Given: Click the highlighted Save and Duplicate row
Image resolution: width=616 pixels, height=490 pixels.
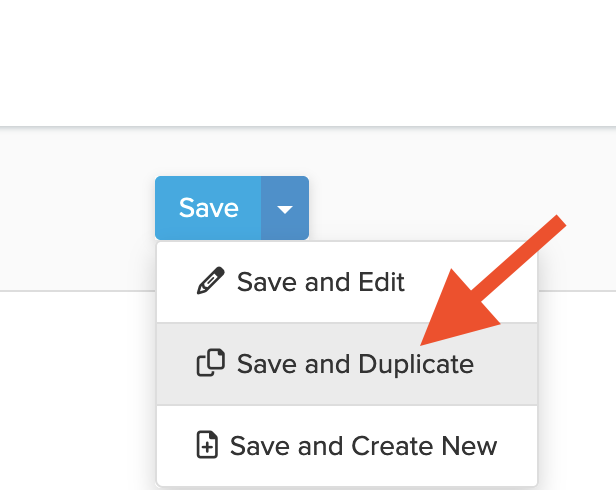Looking at the screenshot, I should click(x=346, y=363).
